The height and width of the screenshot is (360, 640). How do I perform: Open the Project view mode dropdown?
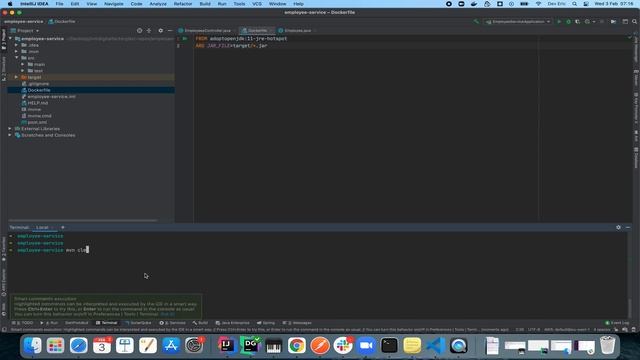[25, 31]
